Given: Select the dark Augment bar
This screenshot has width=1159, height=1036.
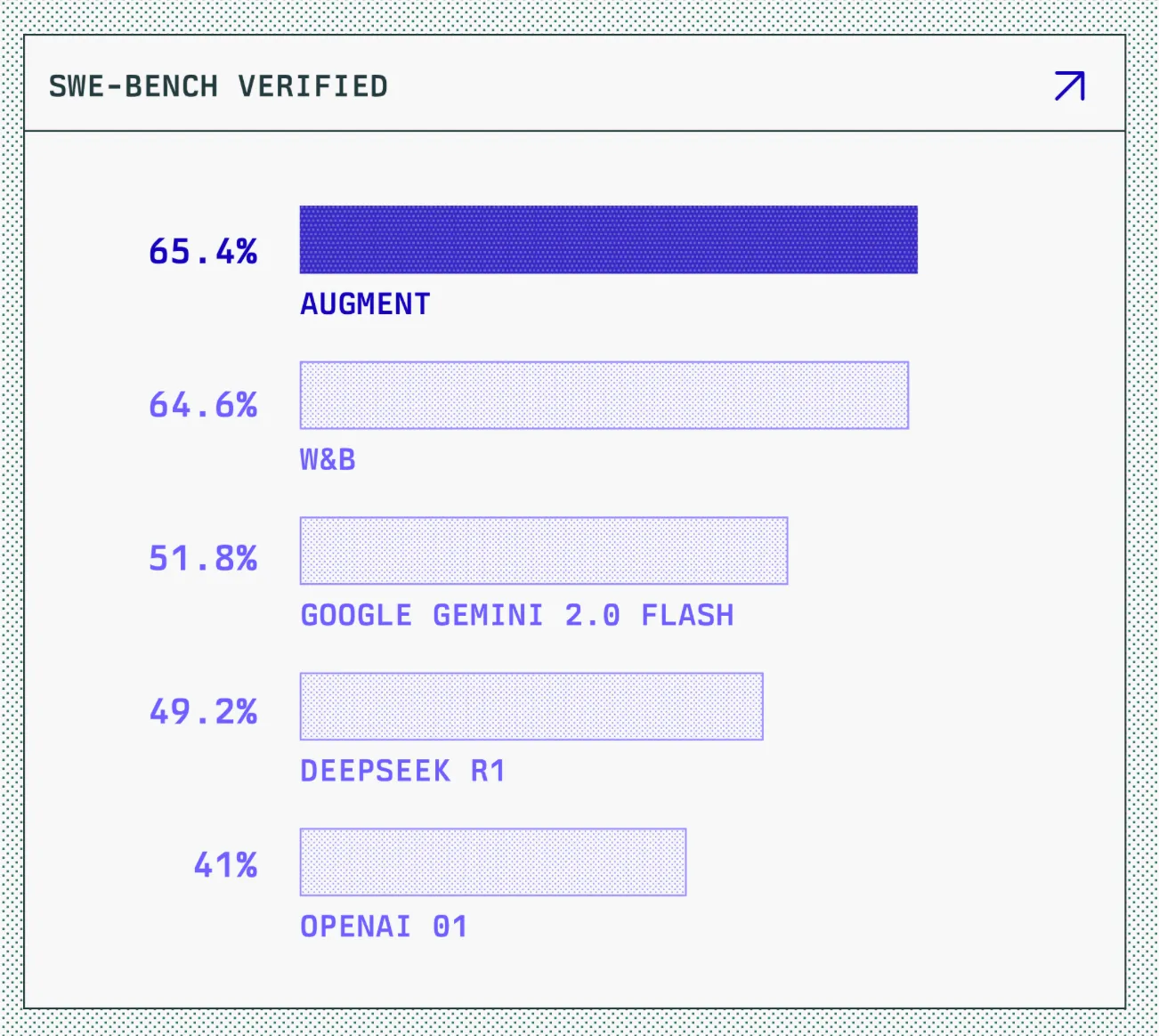Looking at the screenshot, I should [608, 239].
